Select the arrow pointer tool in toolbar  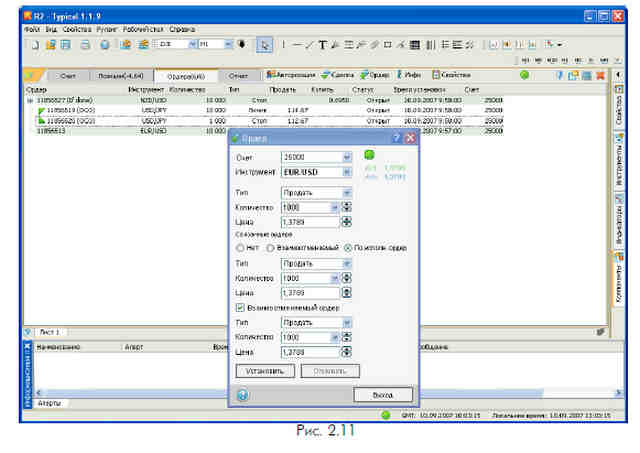pyautogui.click(x=264, y=45)
